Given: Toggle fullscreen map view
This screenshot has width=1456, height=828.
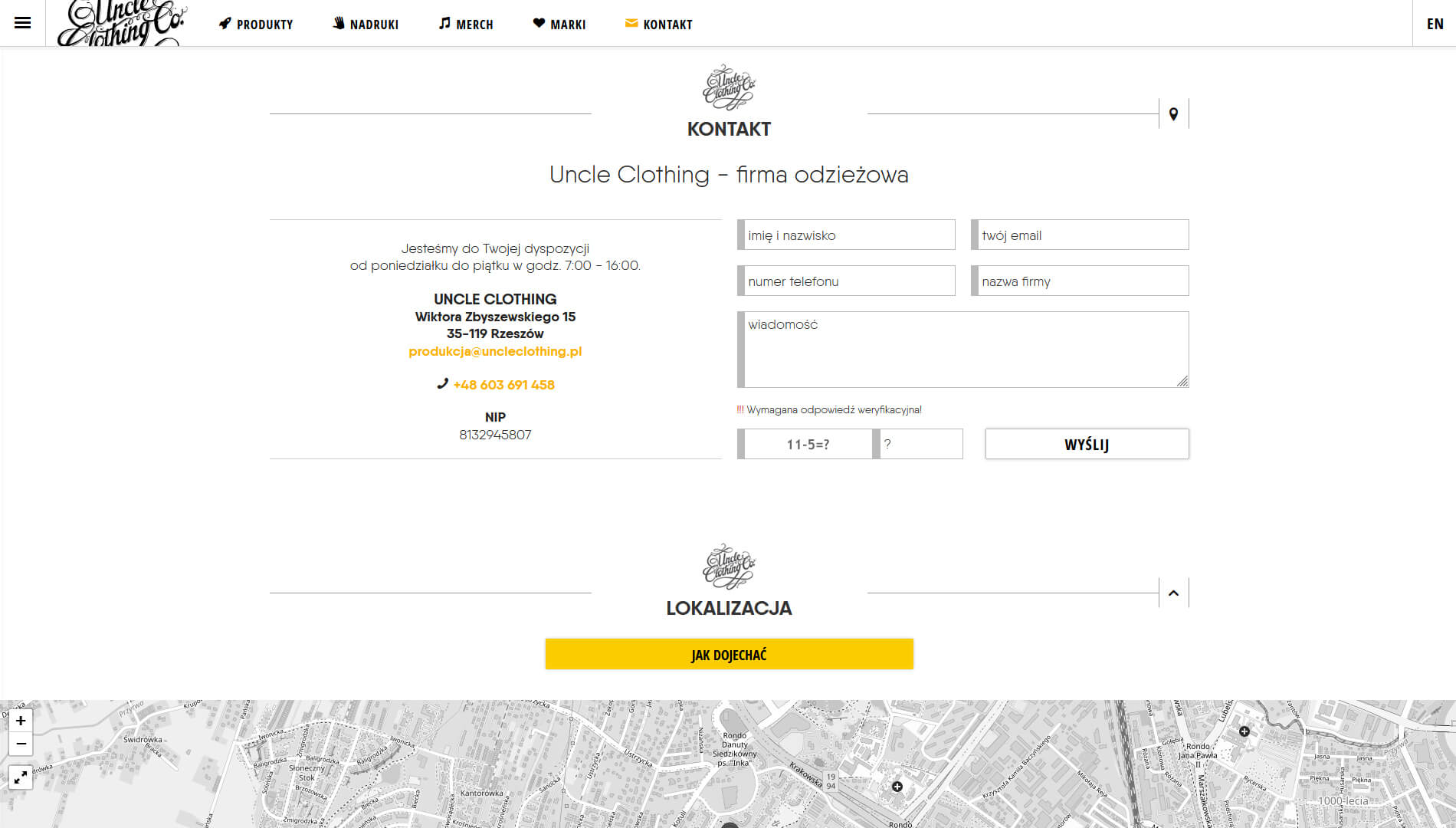Looking at the screenshot, I should point(21,777).
